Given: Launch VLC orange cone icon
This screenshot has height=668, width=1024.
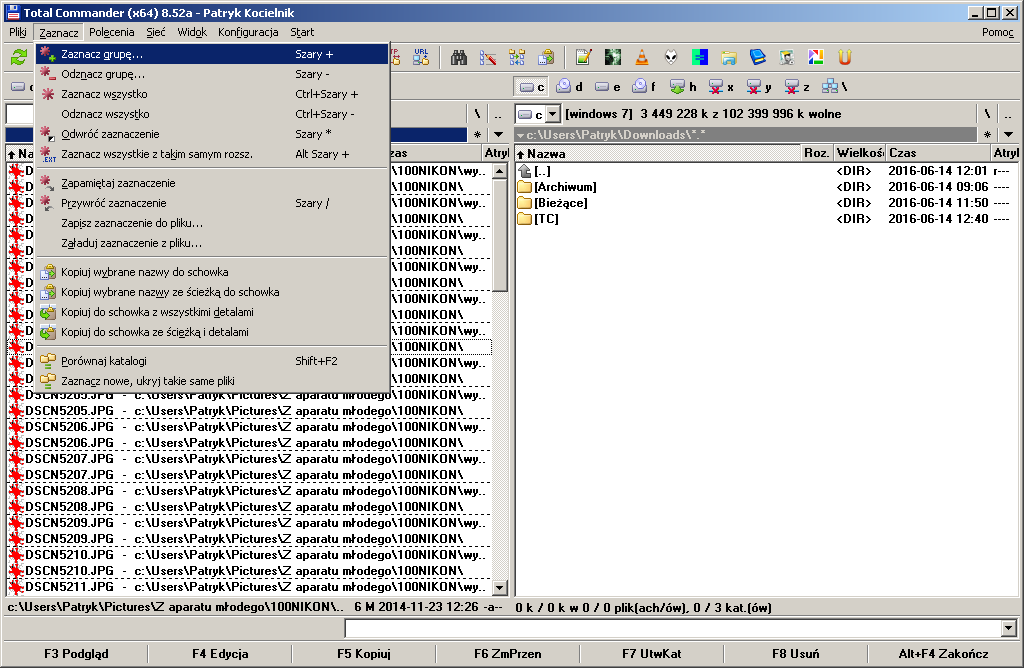Looking at the screenshot, I should click(642, 57).
